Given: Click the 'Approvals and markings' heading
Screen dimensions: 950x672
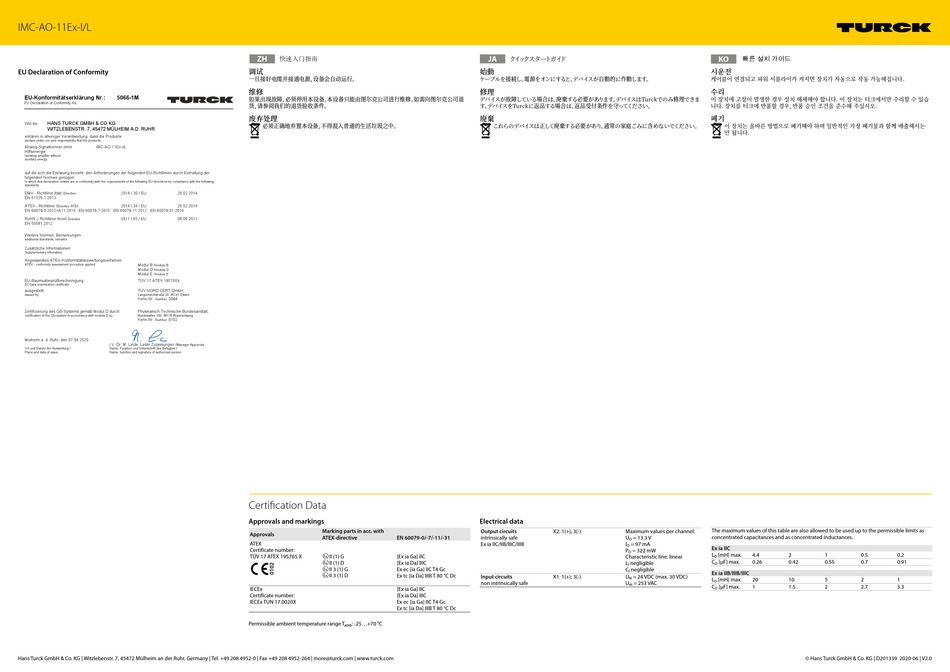Looking at the screenshot, I should click(286, 521).
